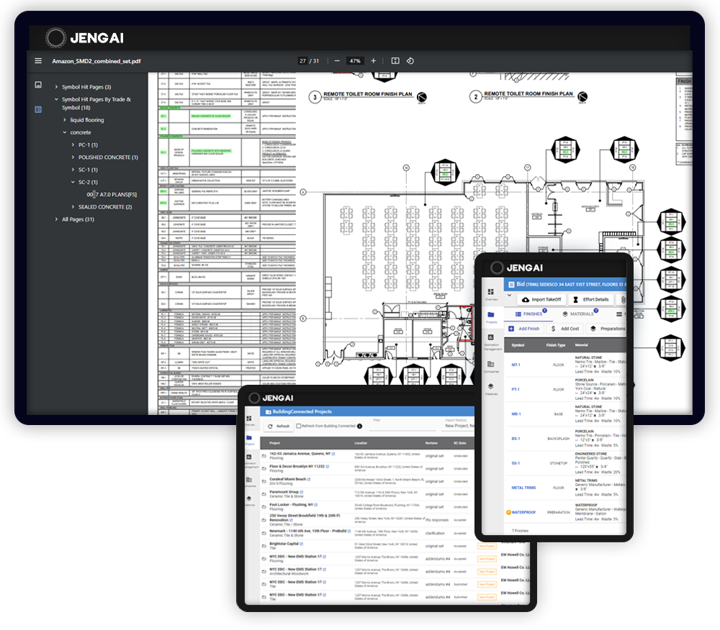Collapse the concrete node
This screenshot has width=720, height=630.
(65, 132)
